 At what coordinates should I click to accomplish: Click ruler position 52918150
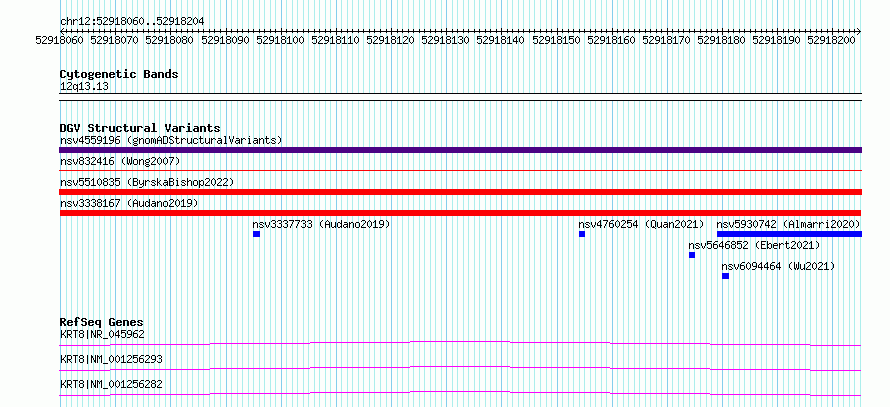pyautogui.click(x=555, y=40)
